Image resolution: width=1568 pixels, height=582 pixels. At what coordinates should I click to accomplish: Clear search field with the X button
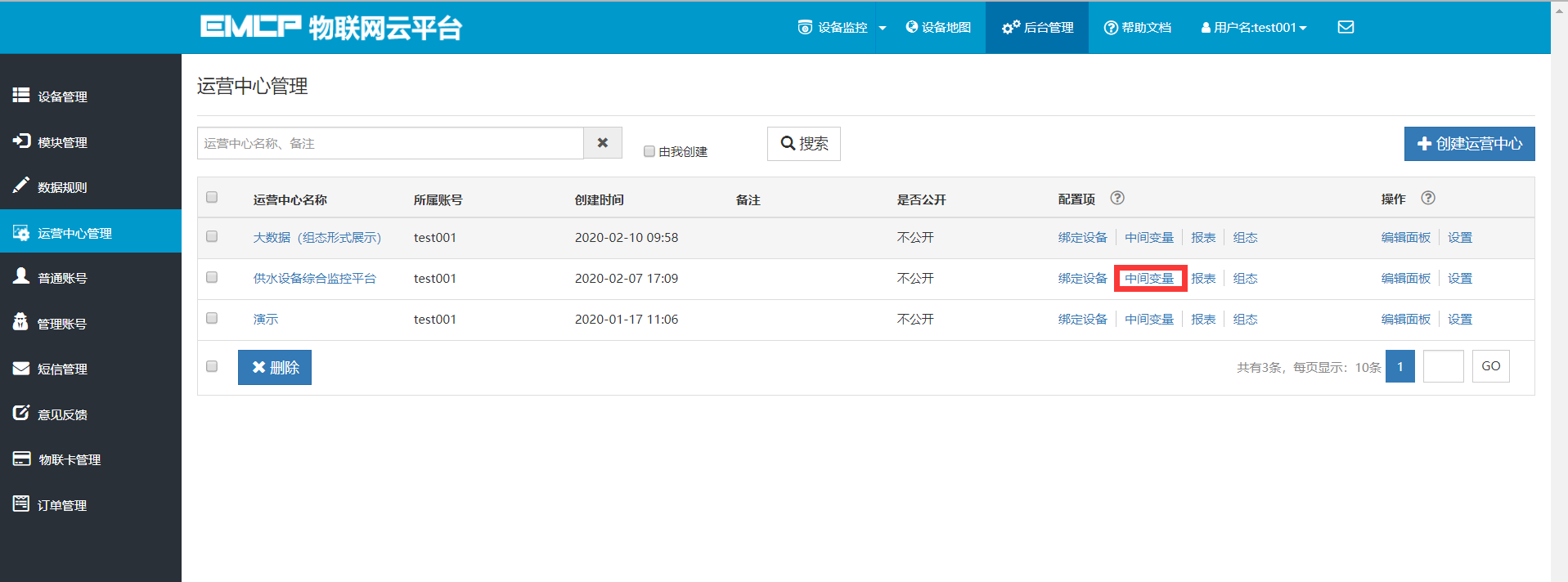pyautogui.click(x=603, y=143)
